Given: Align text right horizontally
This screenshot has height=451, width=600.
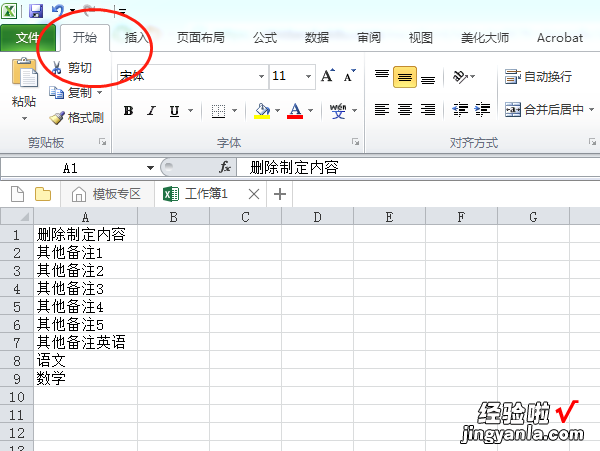Looking at the screenshot, I should [428, 110].
